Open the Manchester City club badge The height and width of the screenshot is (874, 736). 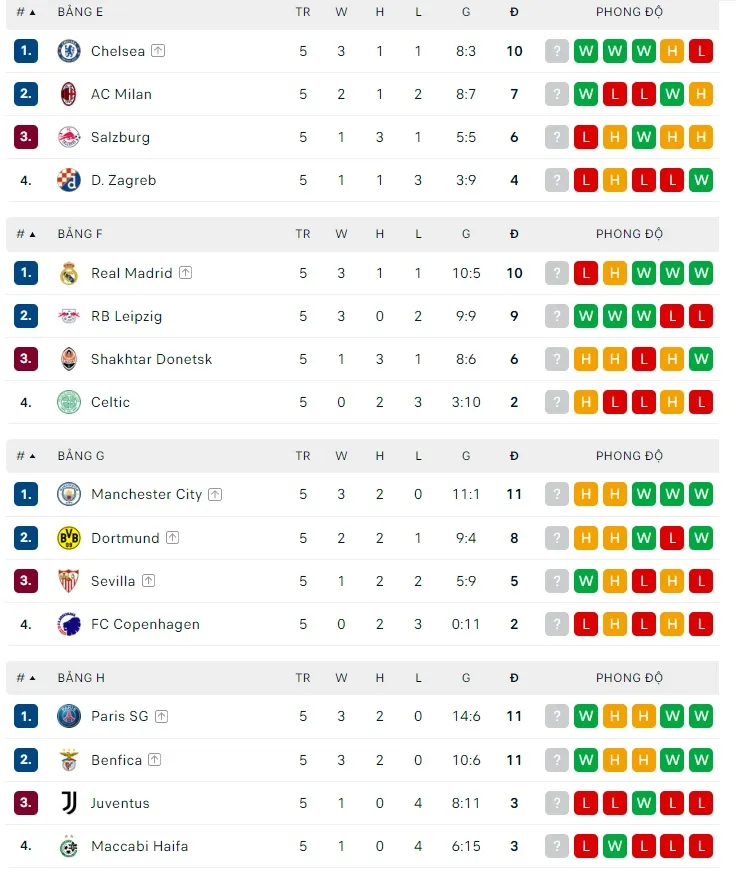[68, 494]
